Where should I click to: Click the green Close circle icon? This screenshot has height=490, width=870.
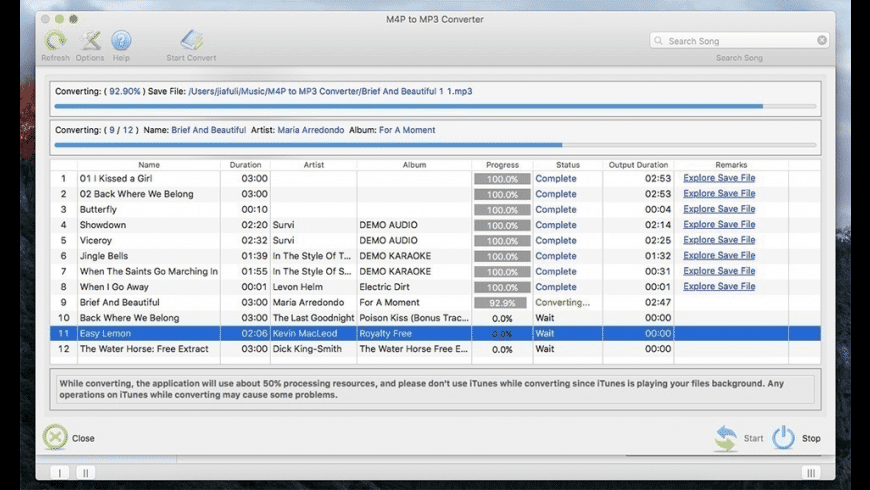click(55, 437)
